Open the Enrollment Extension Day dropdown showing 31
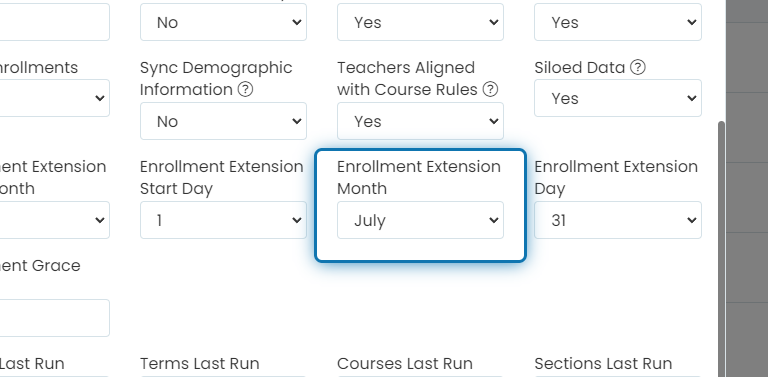The height and width of the screenshot is (377, 768). coord(618,220)
